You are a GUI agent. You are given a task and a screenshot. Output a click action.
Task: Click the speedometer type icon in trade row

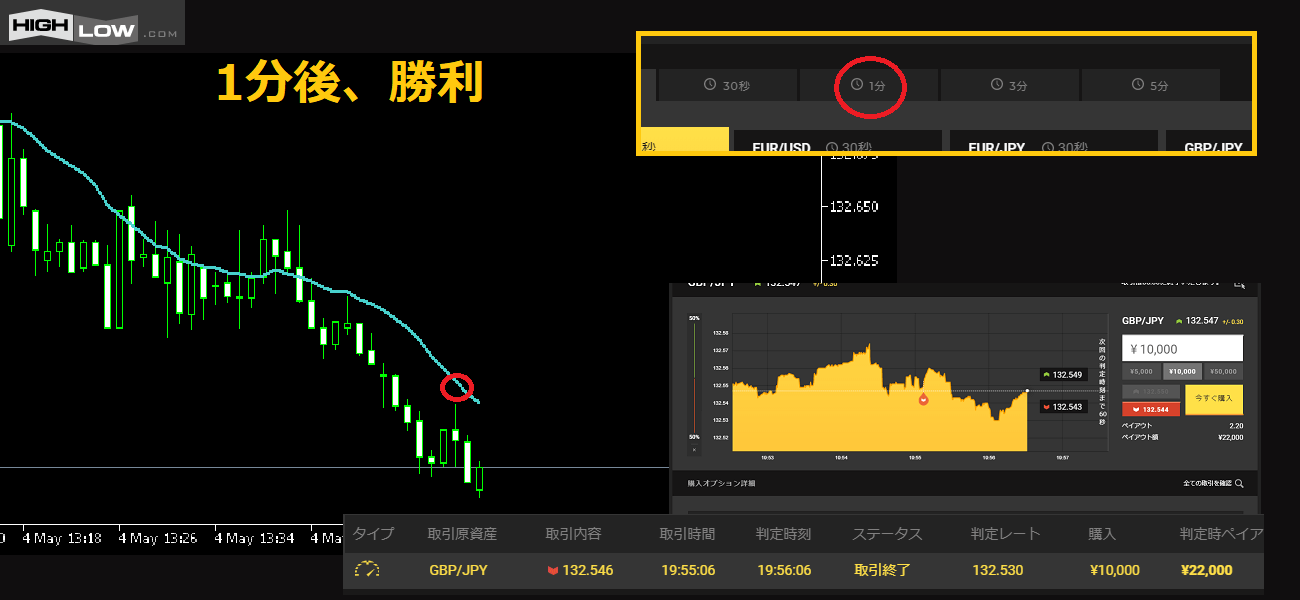click(x=367, y=570)
